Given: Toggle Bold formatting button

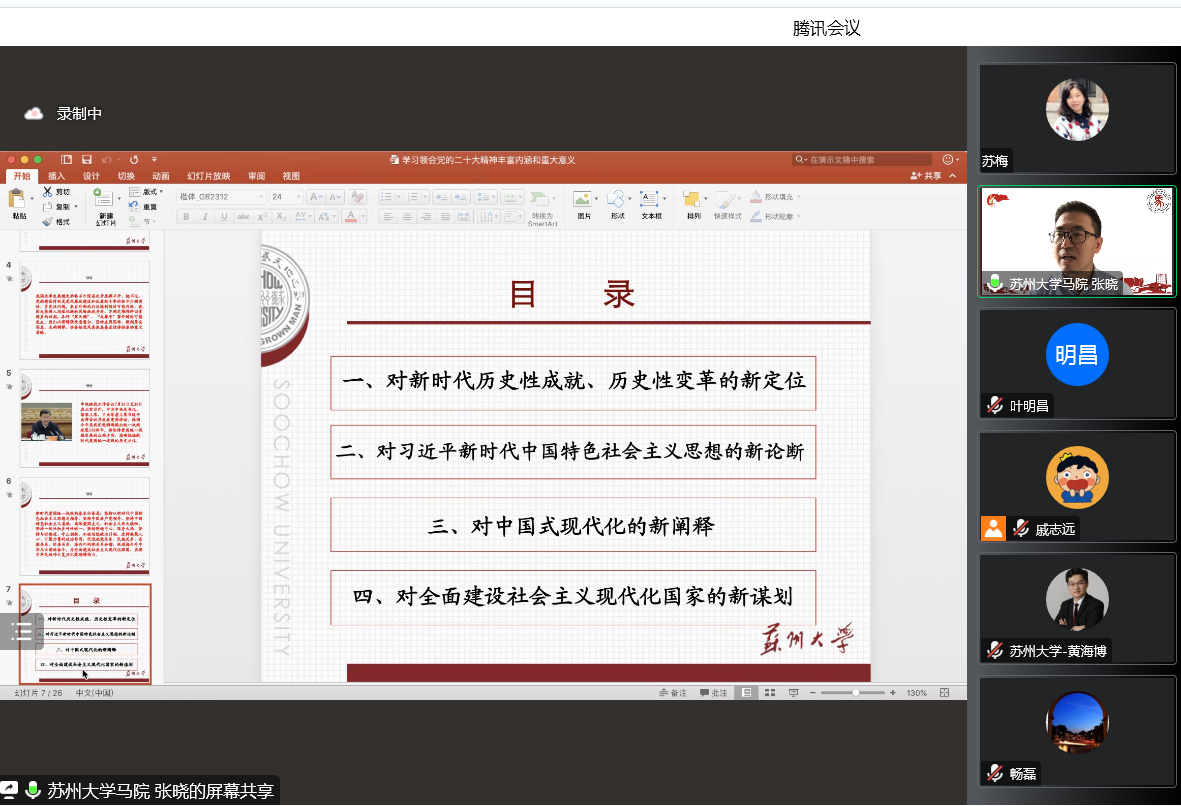Looking at the screenshot, I should [x=186, y=217].
